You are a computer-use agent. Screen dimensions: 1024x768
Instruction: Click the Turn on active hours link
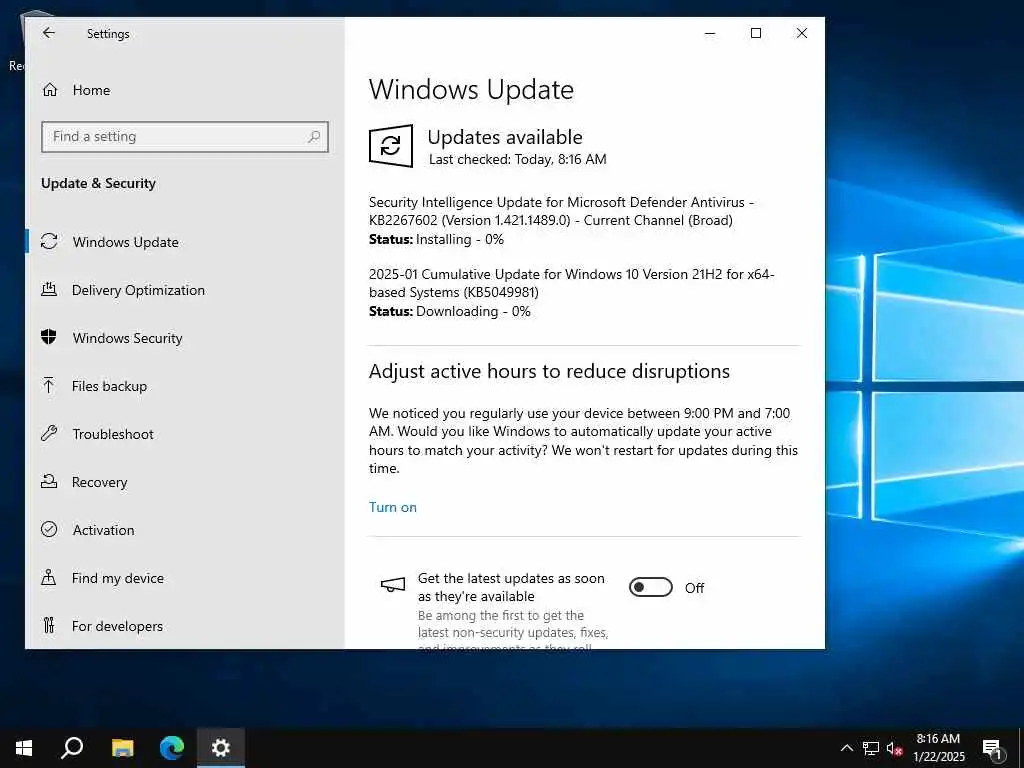pyautogui.click(x=392, y=507)
